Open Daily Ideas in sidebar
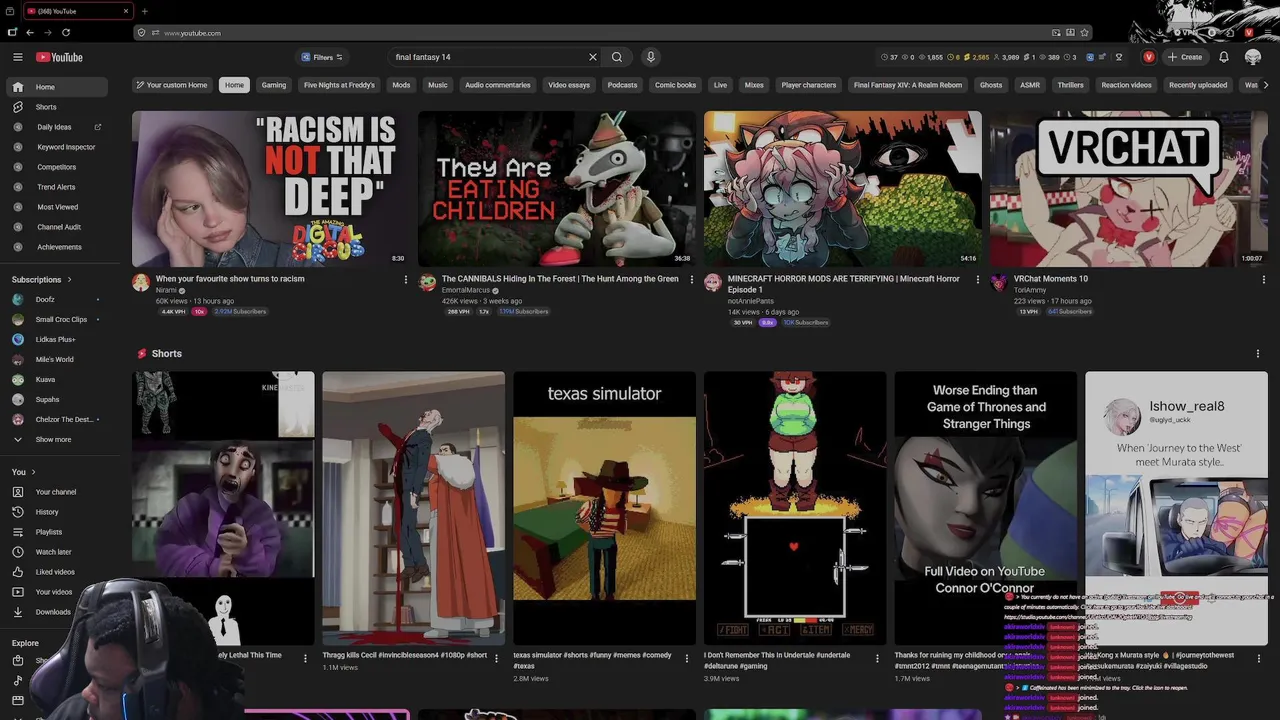 pyautogui.click(x=54, y=127)
